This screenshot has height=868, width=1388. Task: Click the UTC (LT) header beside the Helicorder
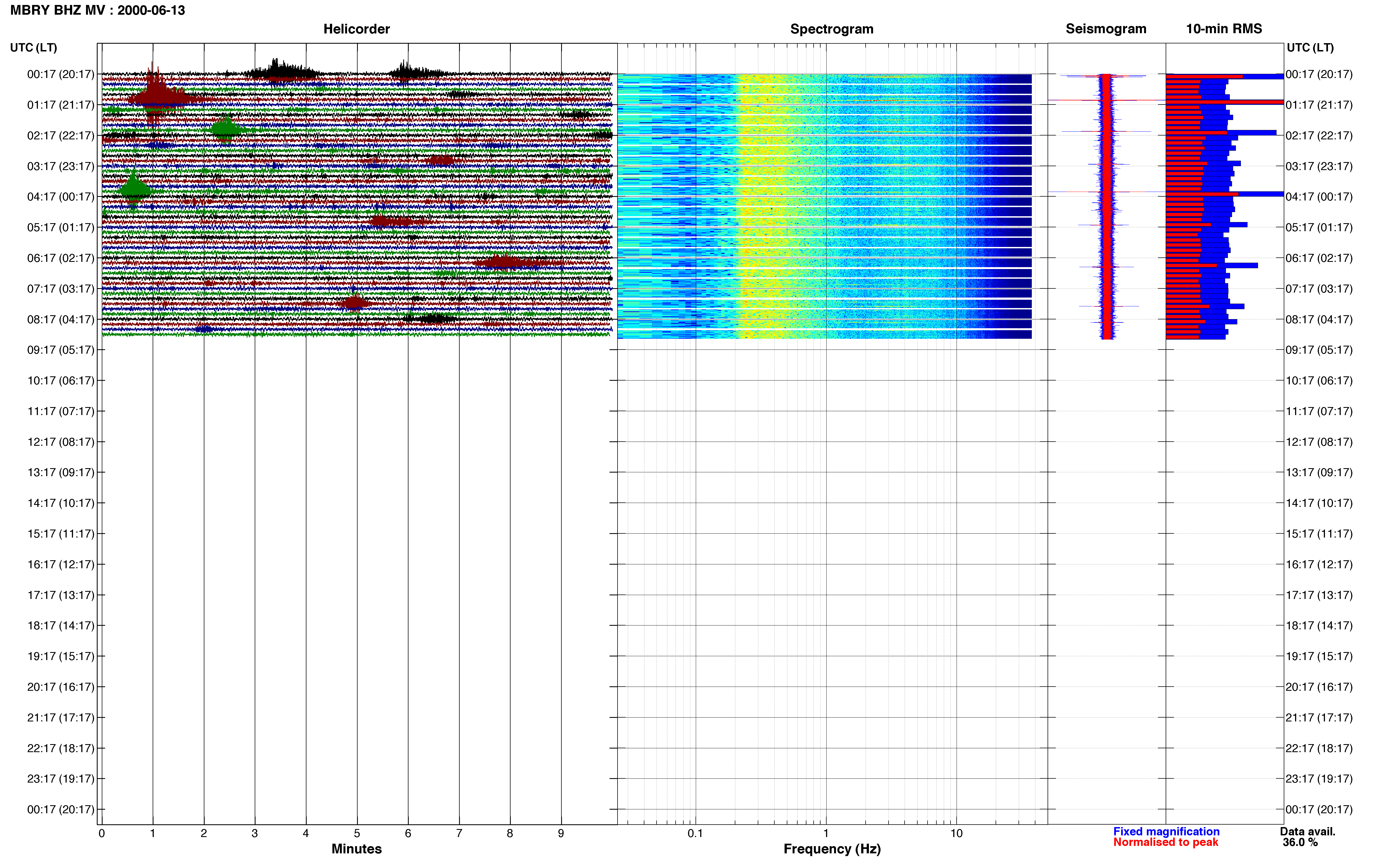33,48
